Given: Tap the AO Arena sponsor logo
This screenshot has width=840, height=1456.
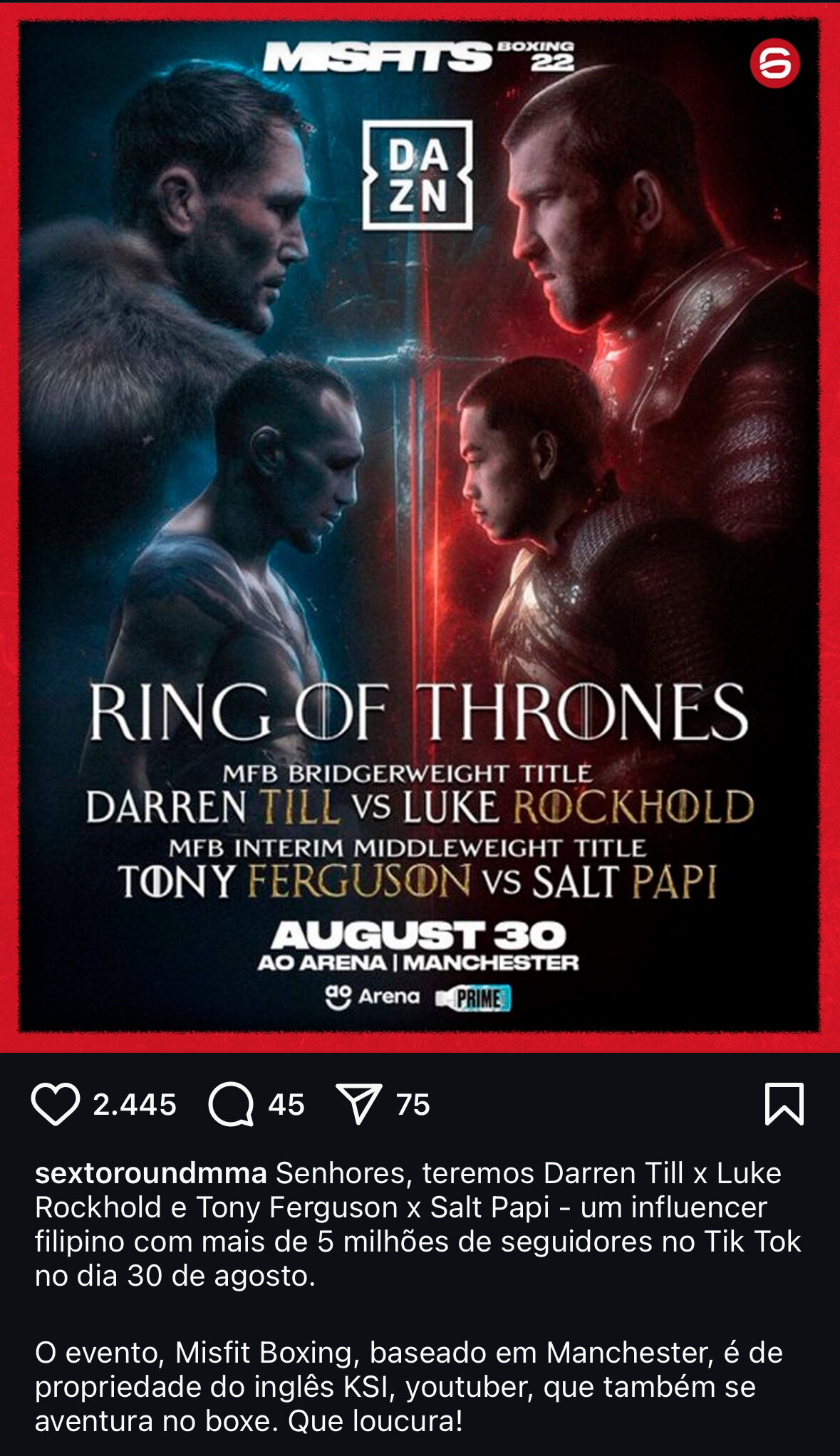Looking at the screenshot, I should click(x=372, y=997).
